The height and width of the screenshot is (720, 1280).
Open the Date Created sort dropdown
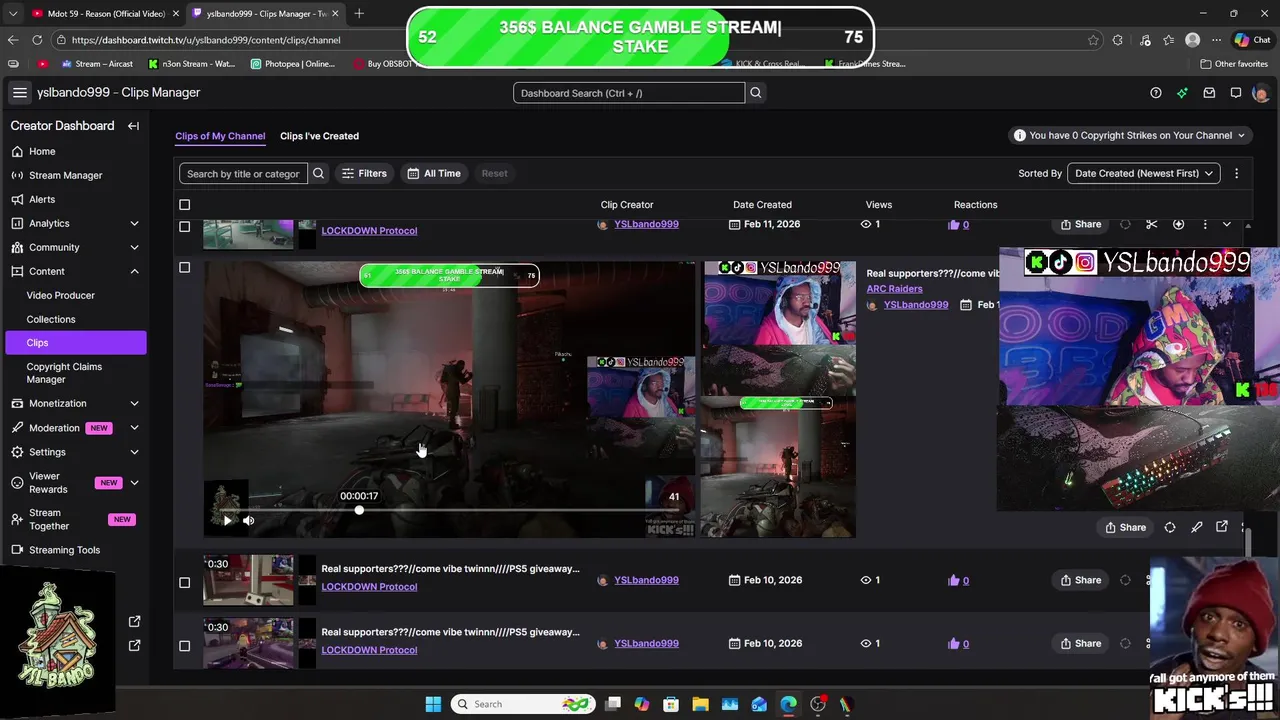point(1143,173)
